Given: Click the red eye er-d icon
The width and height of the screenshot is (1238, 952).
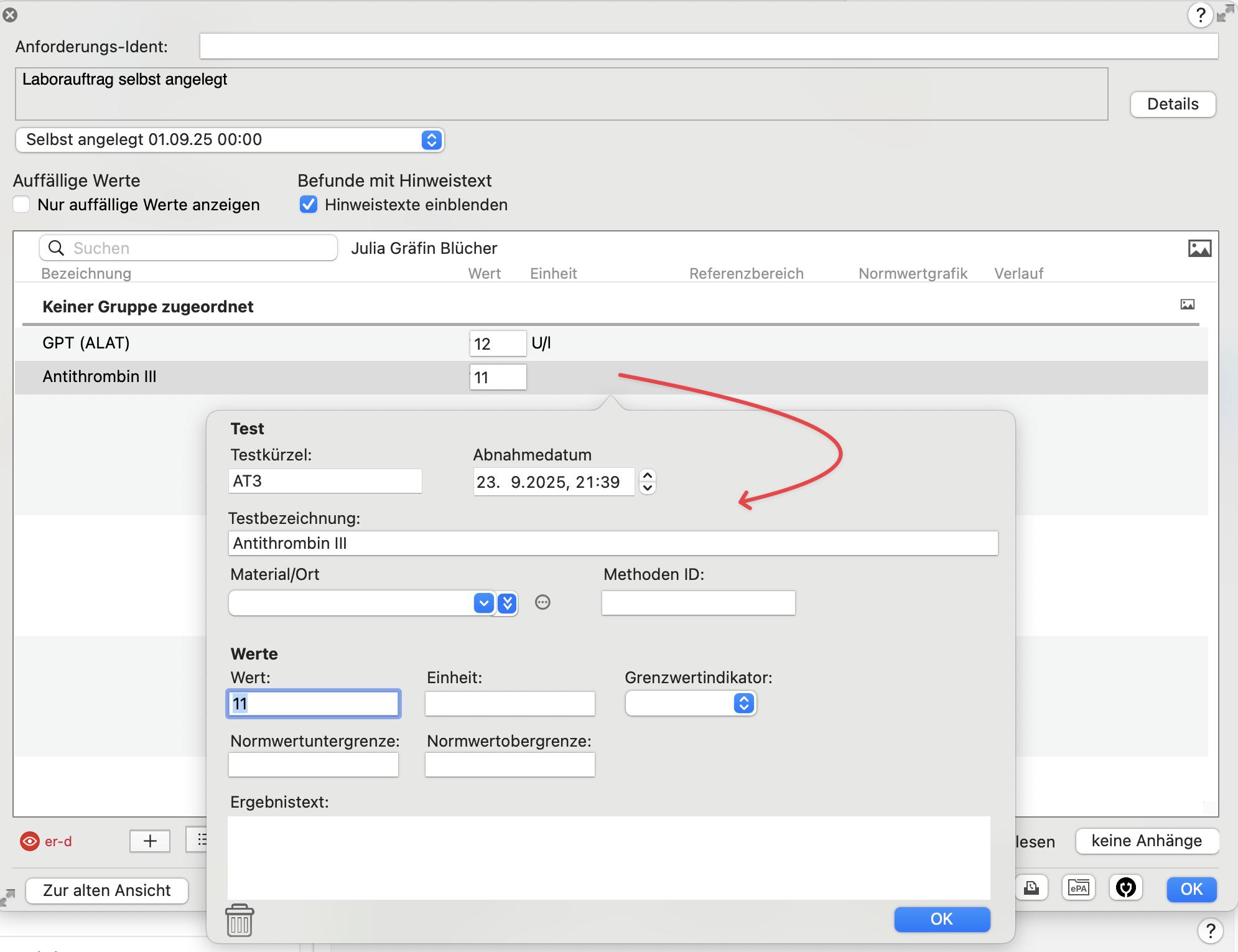Looking at the screenshot, I should [x=30, y=841].
